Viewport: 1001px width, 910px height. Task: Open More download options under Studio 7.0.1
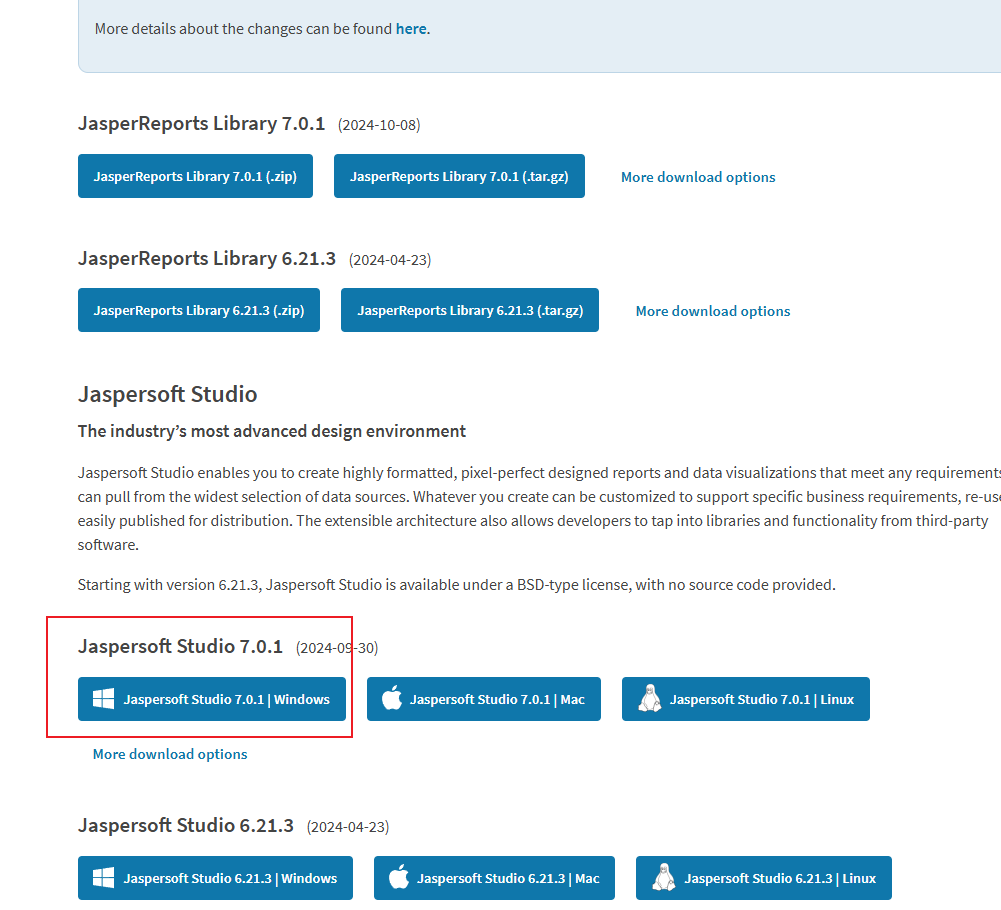(x=170, y=755)
